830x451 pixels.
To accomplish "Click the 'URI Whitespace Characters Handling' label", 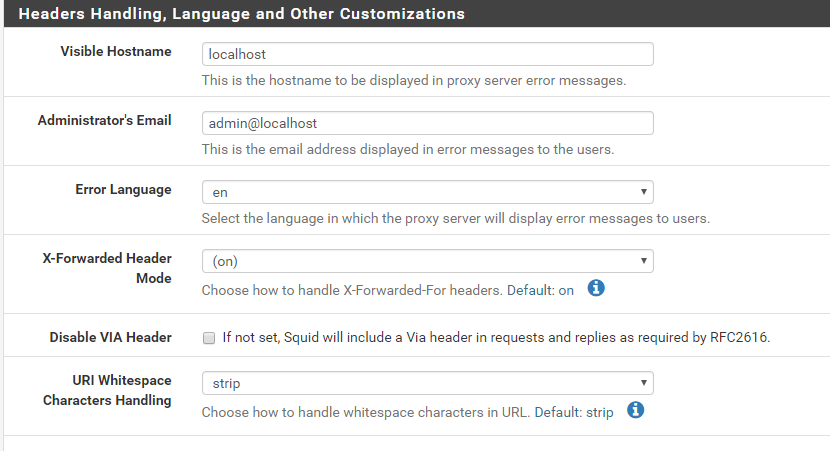I will pos(107,390).
